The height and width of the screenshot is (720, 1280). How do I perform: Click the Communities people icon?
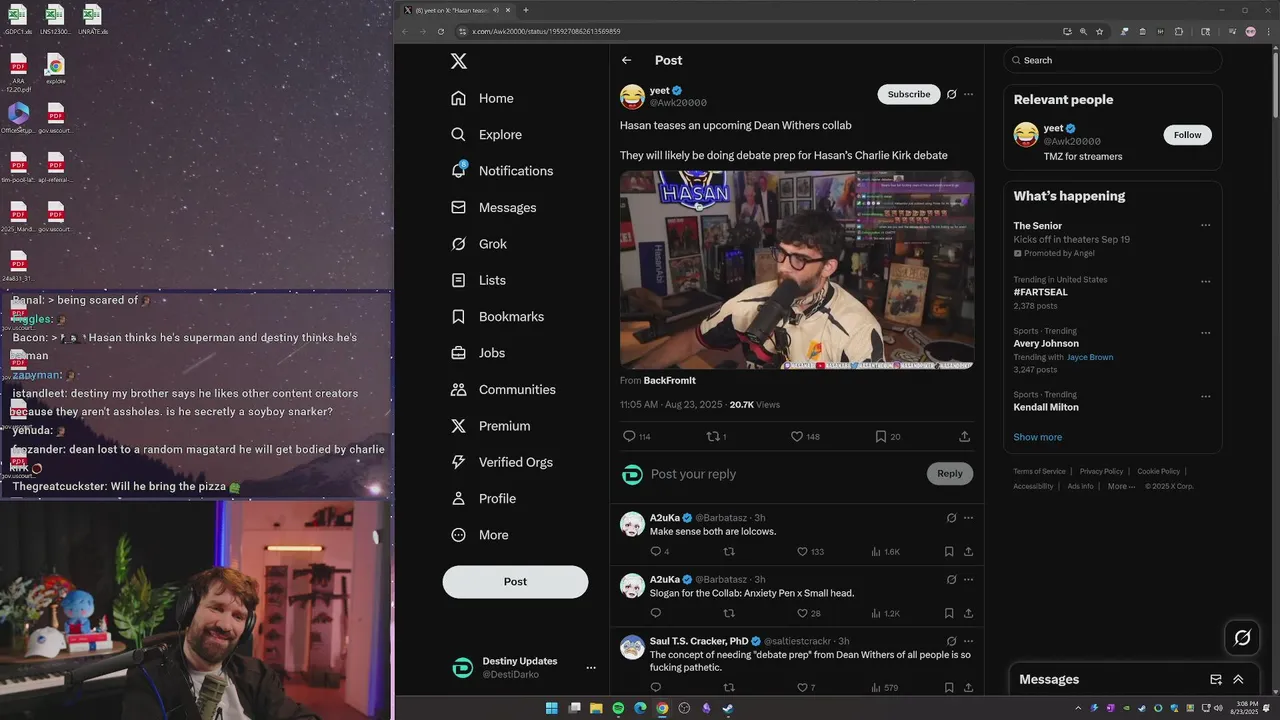click(458, 389)
